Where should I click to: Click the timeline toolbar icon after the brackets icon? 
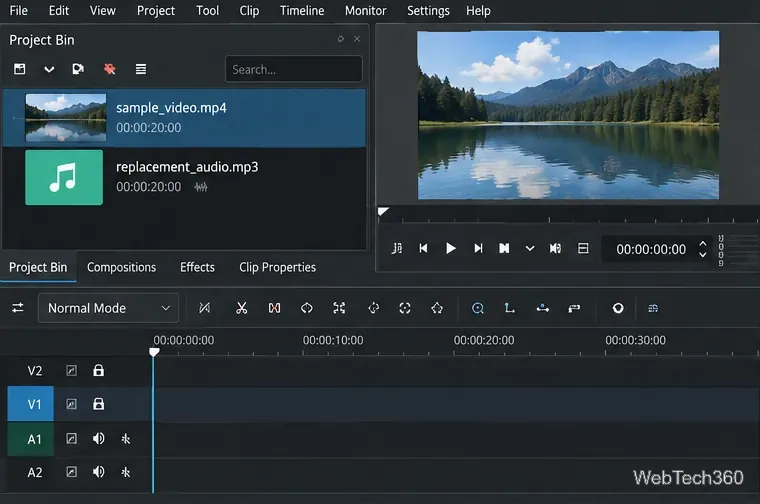point(373,308)
